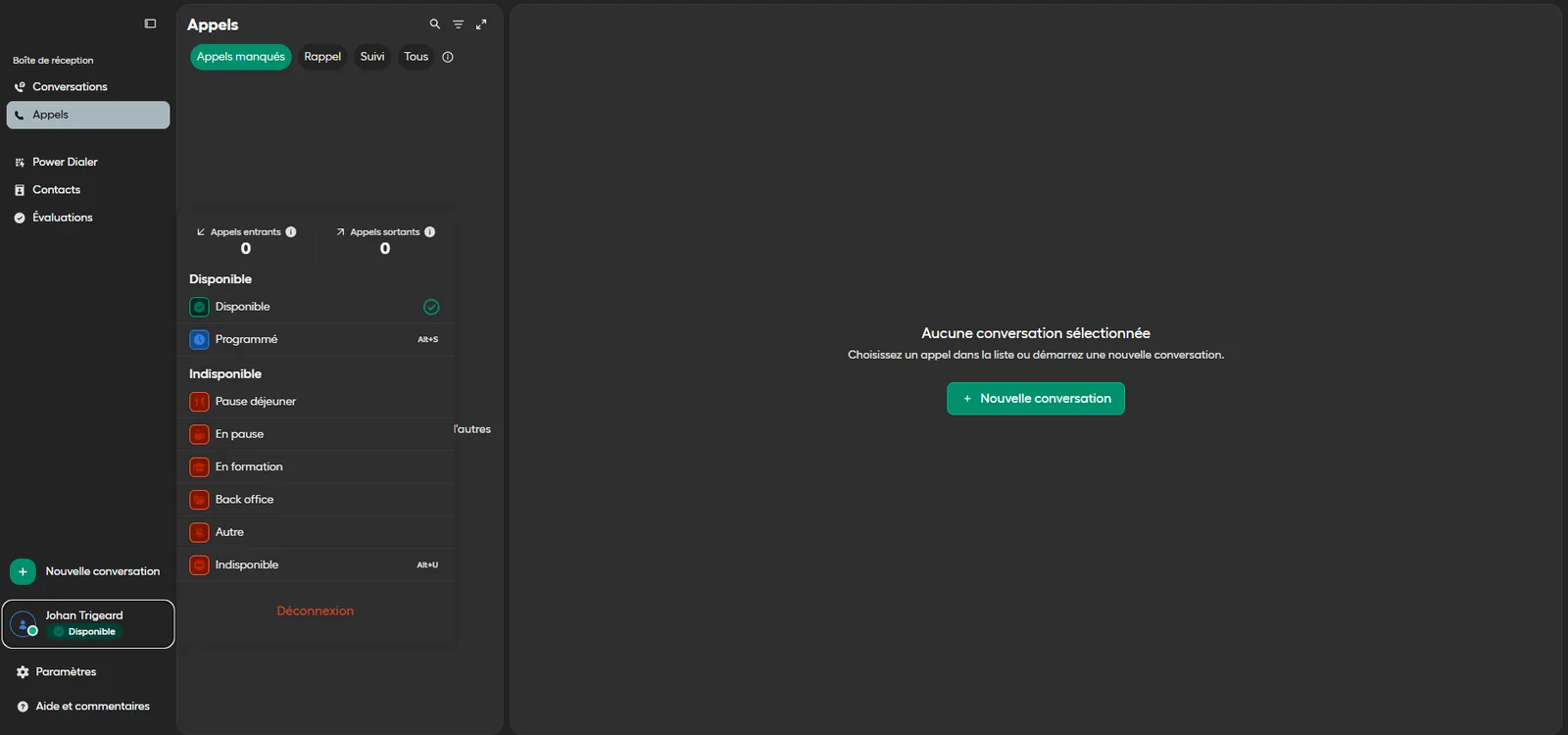Choose the En formation status
1568x735 pixels.
[x=316, y=467]
